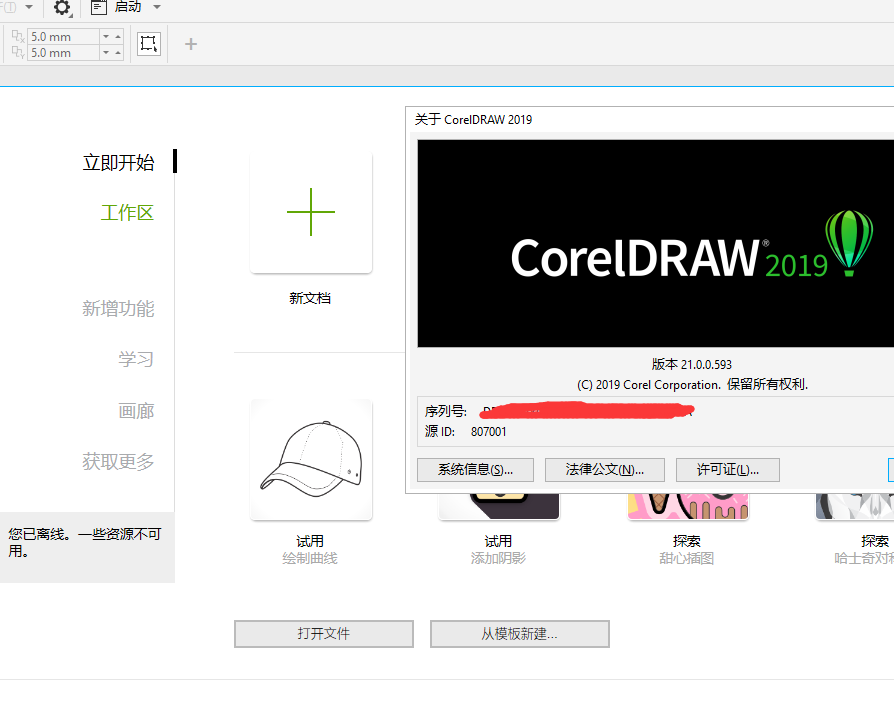Image resolution: width=894 pixels, height=725 pixels.
Task: Click the 许可证(L)... button
Action: [727, 470]
